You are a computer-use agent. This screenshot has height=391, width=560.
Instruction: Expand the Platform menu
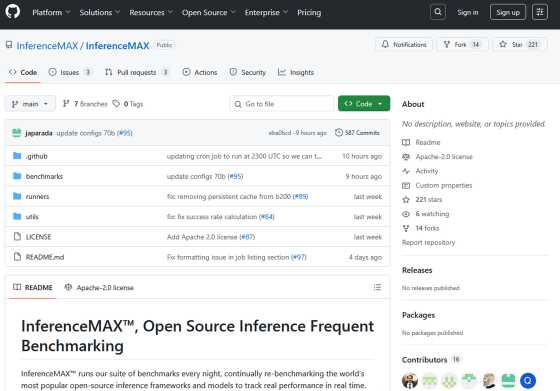51,12
